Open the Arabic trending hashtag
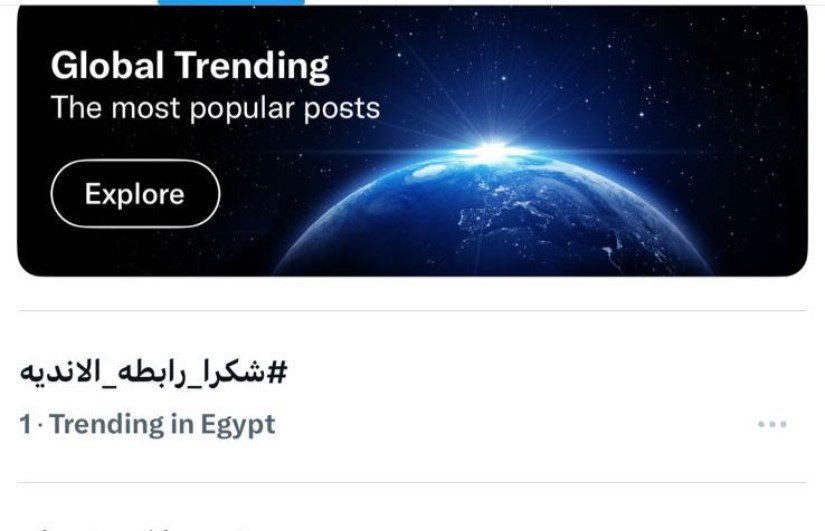The height and width of the screenshot is (531, 825). pyautogui.click(x=152, y=373)
